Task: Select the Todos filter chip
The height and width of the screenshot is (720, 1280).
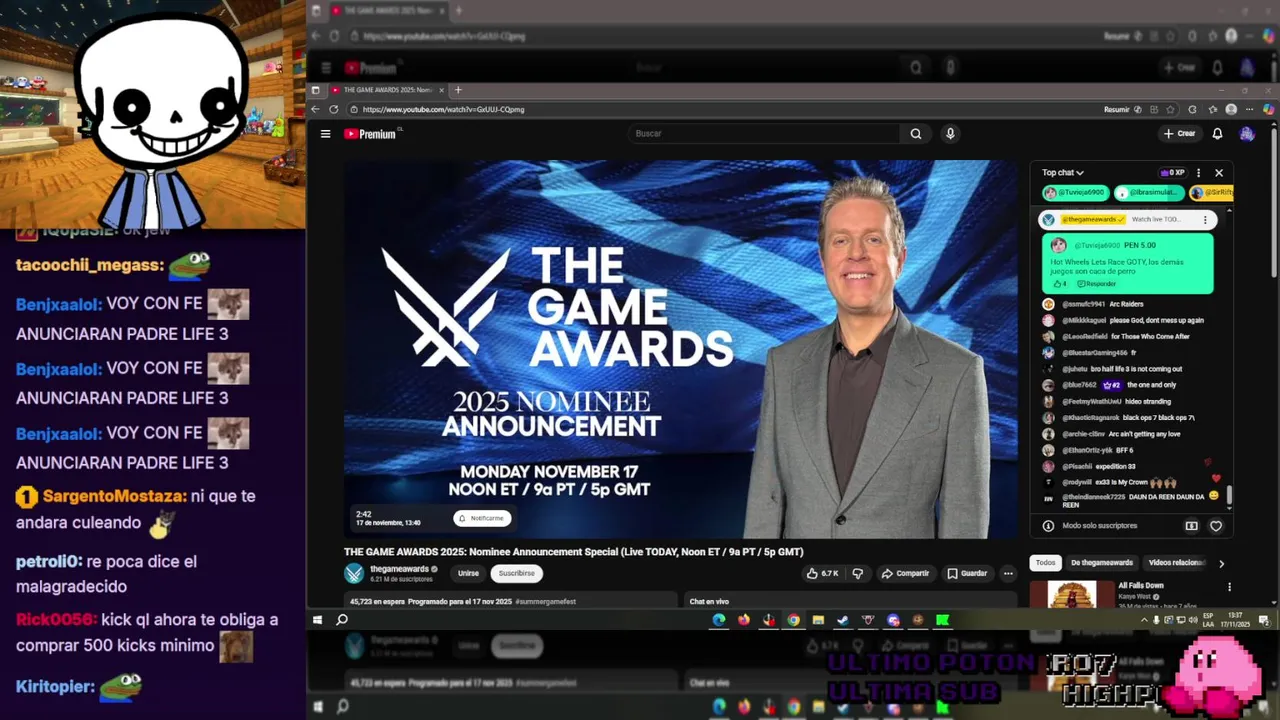Action: point(1045,563)
